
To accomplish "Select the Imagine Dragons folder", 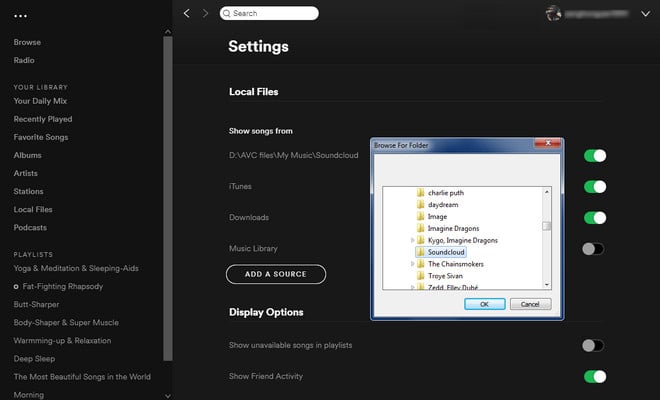I will pyautogui.click(x=453, y=228).
